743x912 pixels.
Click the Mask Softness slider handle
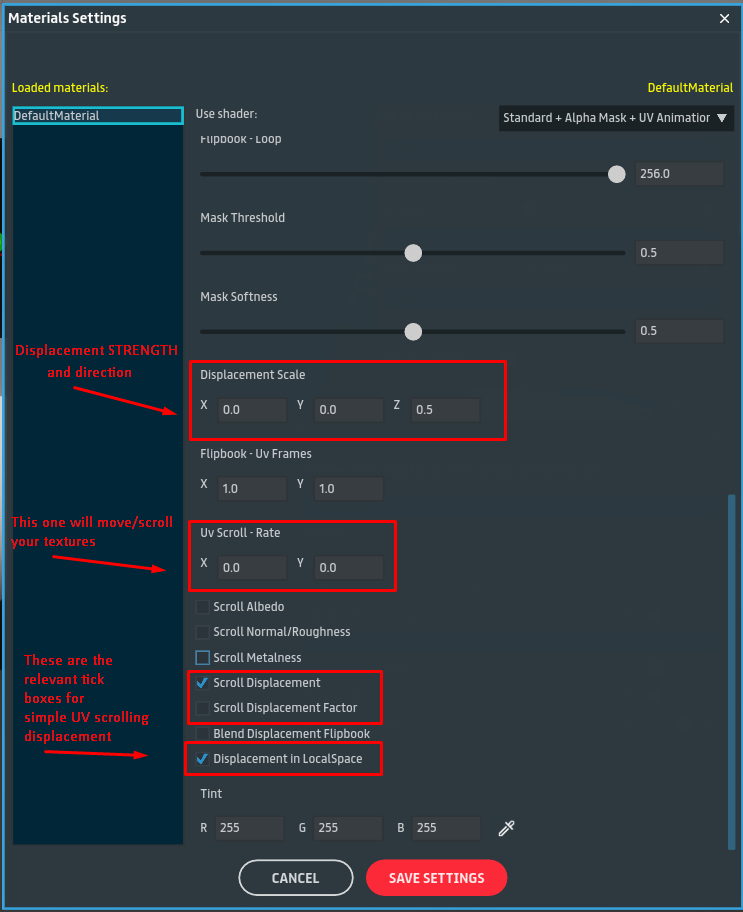413,331
